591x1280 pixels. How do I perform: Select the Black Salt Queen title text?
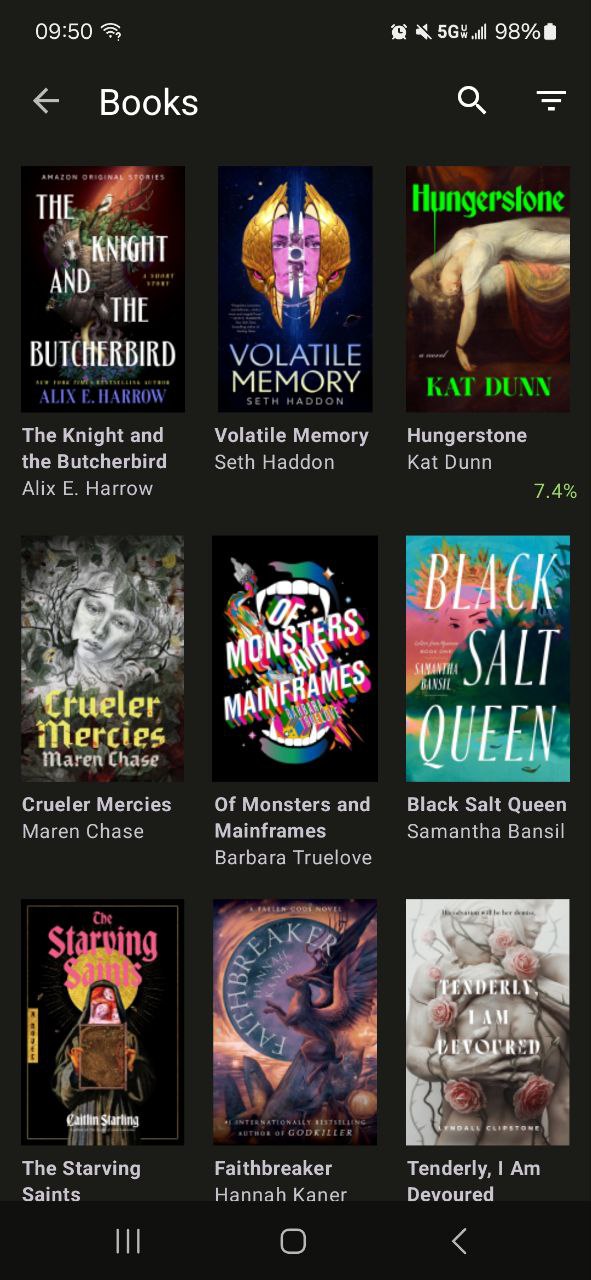[x=487, y=805]
